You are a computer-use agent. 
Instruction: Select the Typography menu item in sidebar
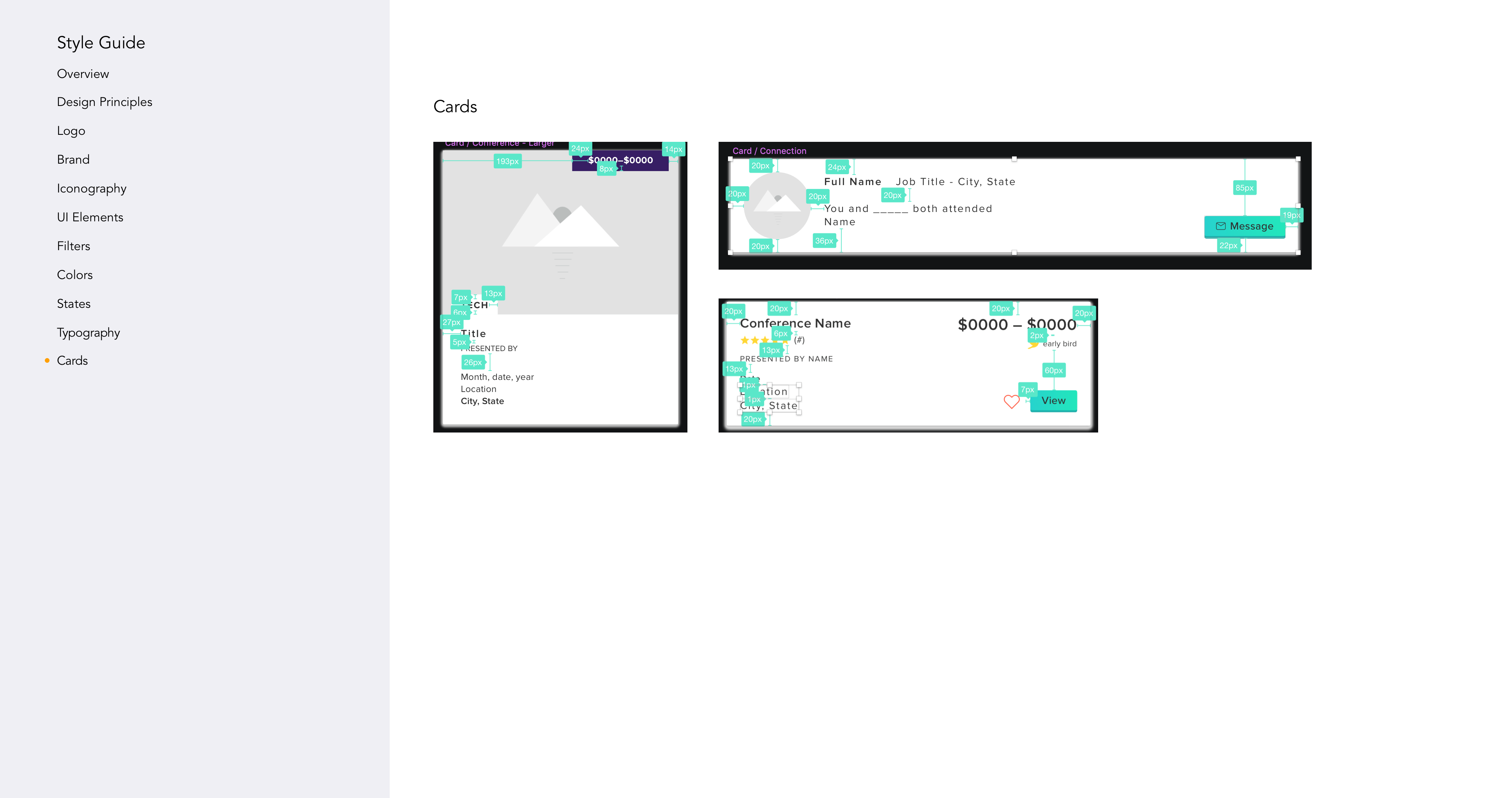pos(88,332)
